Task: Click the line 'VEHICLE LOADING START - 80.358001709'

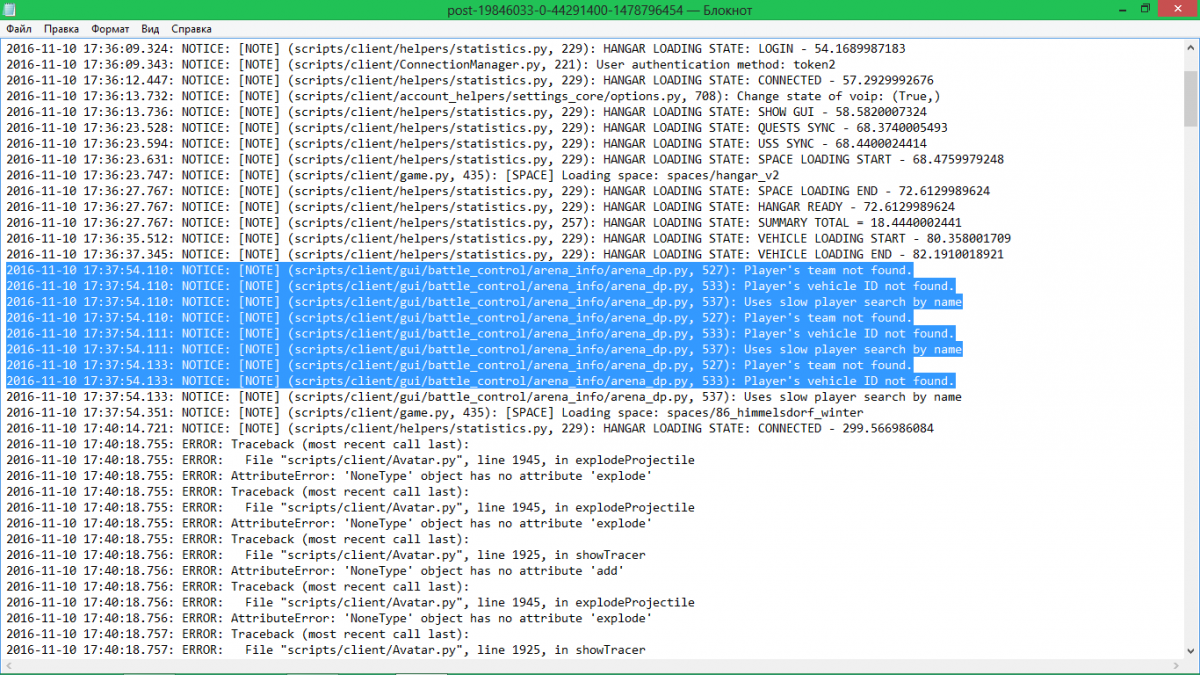Action: tap(508, 238)
